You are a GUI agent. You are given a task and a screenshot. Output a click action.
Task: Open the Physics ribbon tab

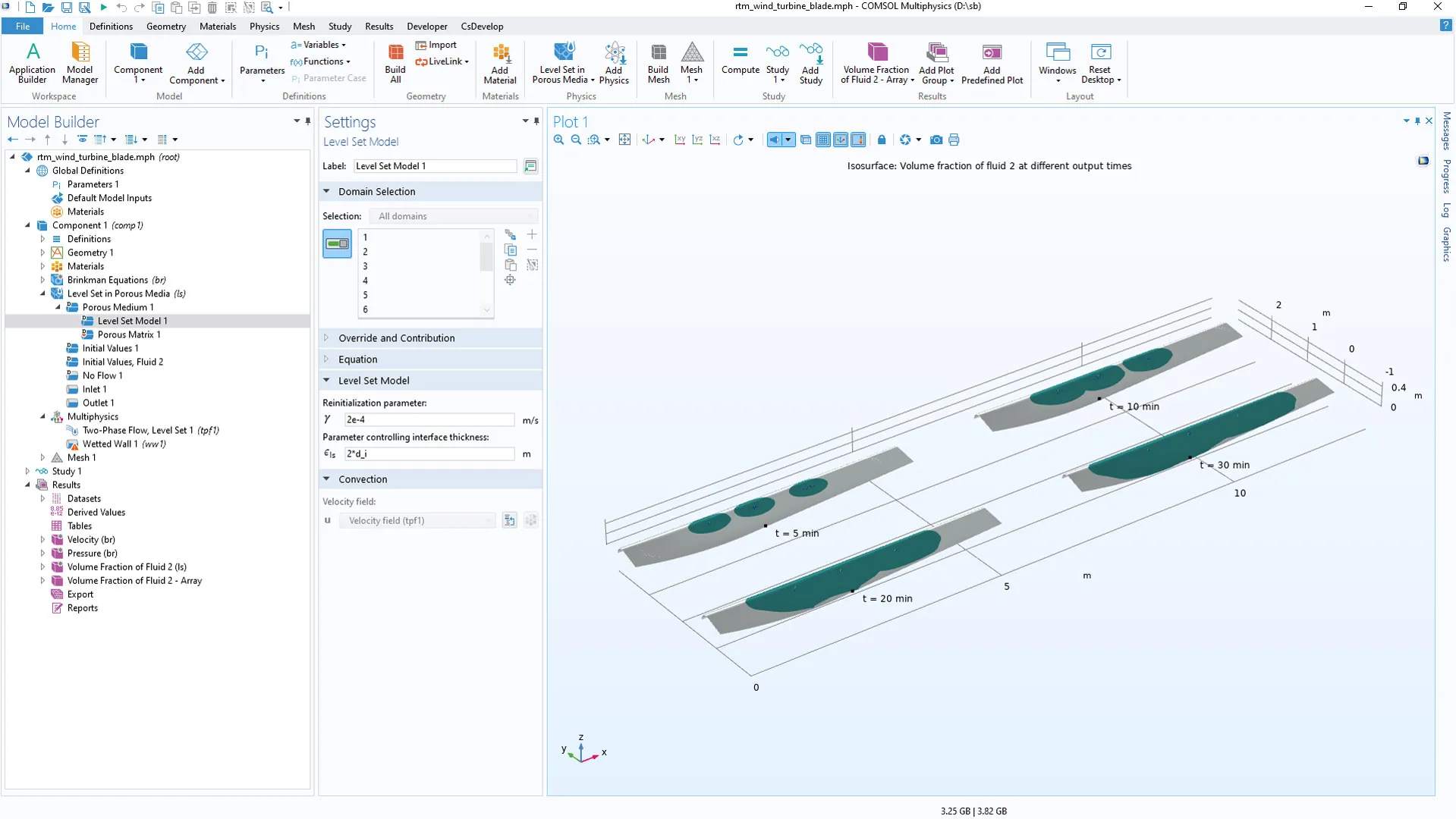coord(264,26)
